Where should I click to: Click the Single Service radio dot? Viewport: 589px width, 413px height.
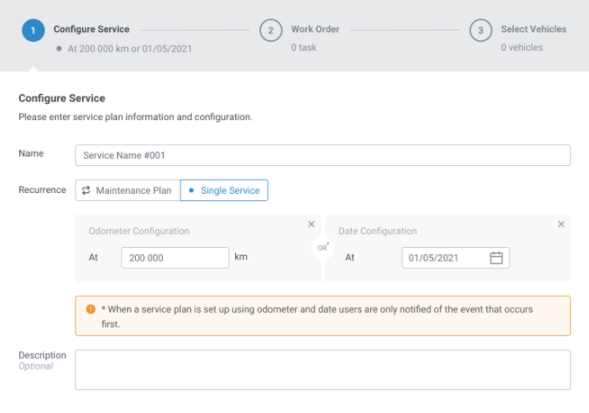[x=191, y=190]
